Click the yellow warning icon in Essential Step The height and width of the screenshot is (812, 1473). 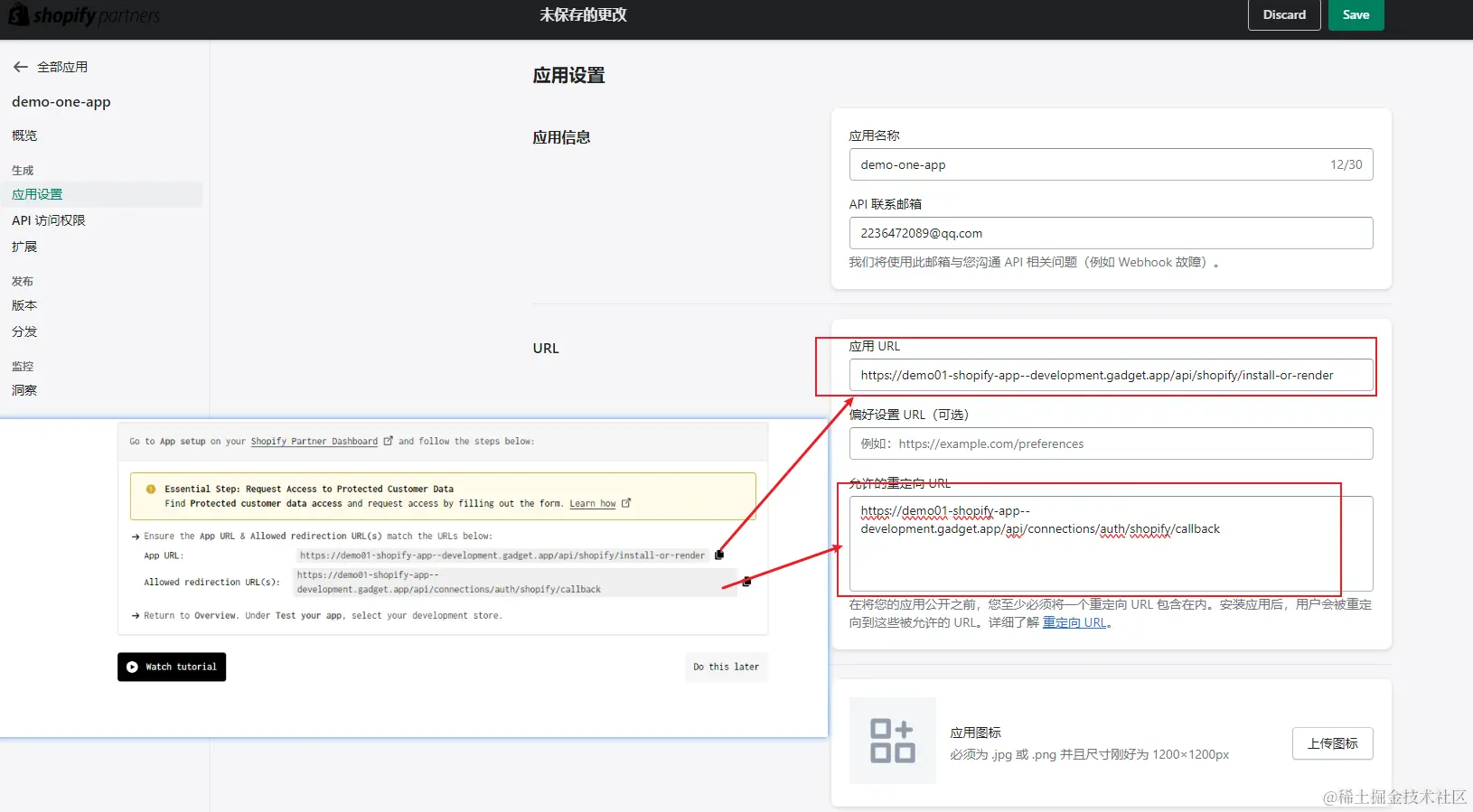pos(151,489)
